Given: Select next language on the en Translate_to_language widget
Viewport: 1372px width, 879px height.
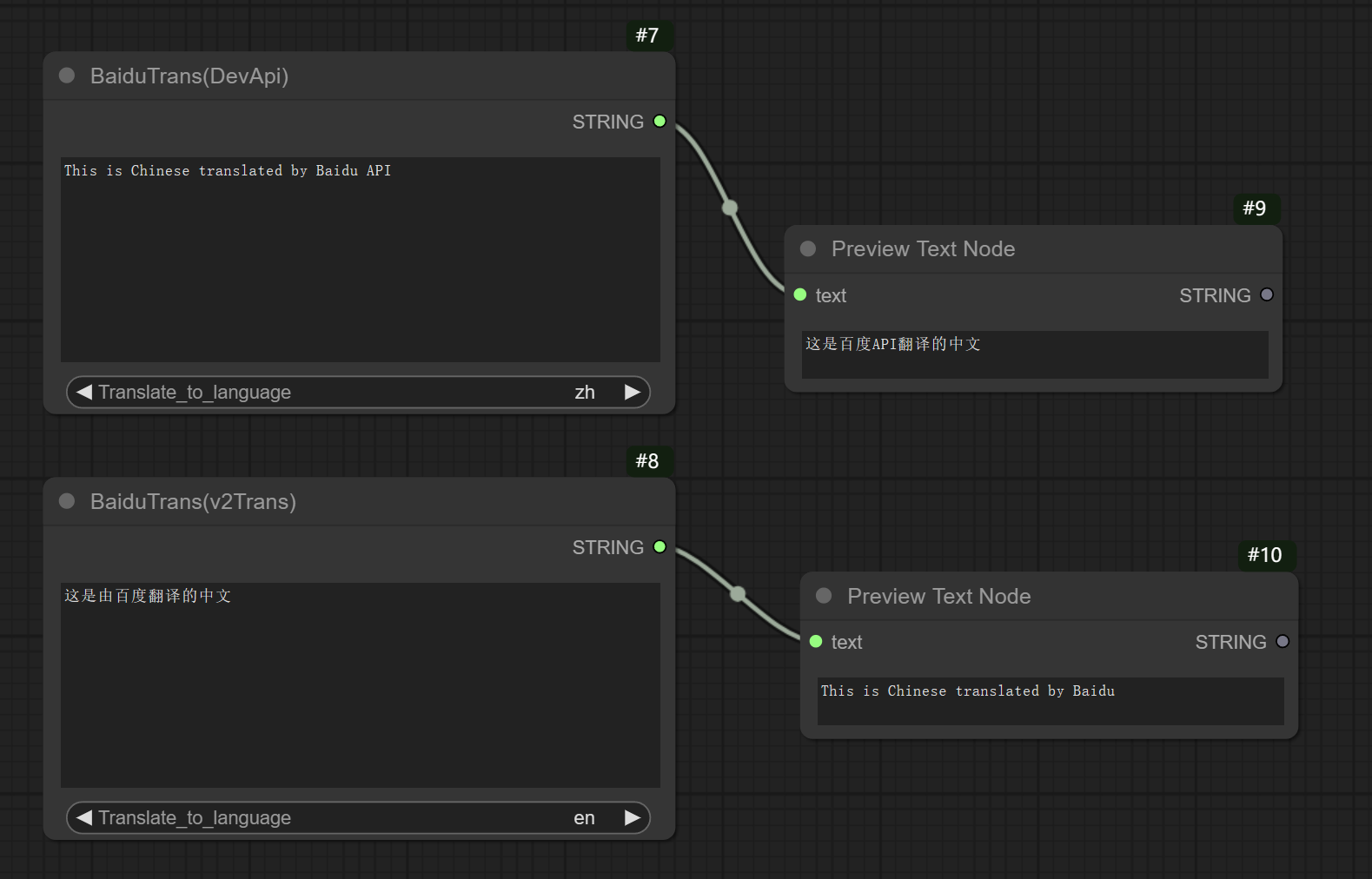Looking at the screenshot, I should point(633,817).
